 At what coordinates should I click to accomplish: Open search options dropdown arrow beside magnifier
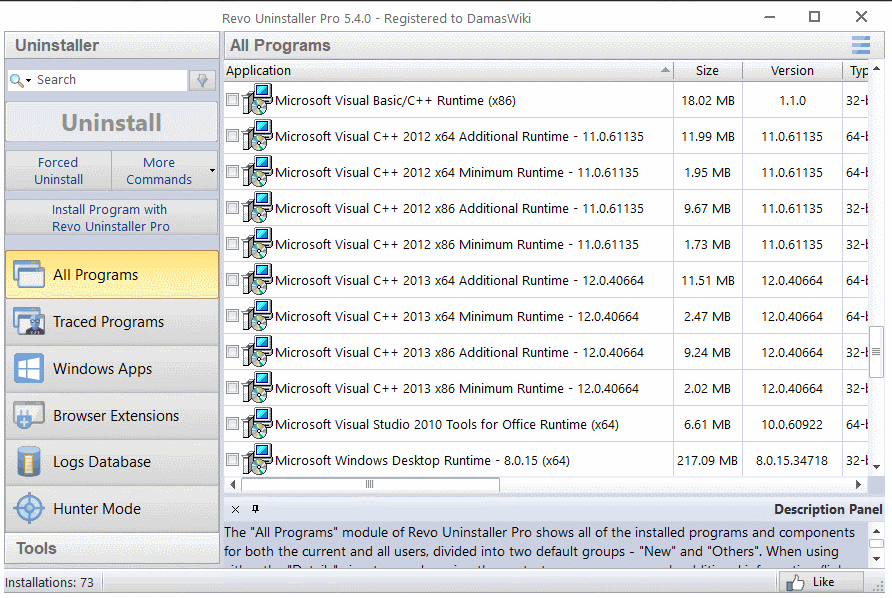(x=28, y=81)
